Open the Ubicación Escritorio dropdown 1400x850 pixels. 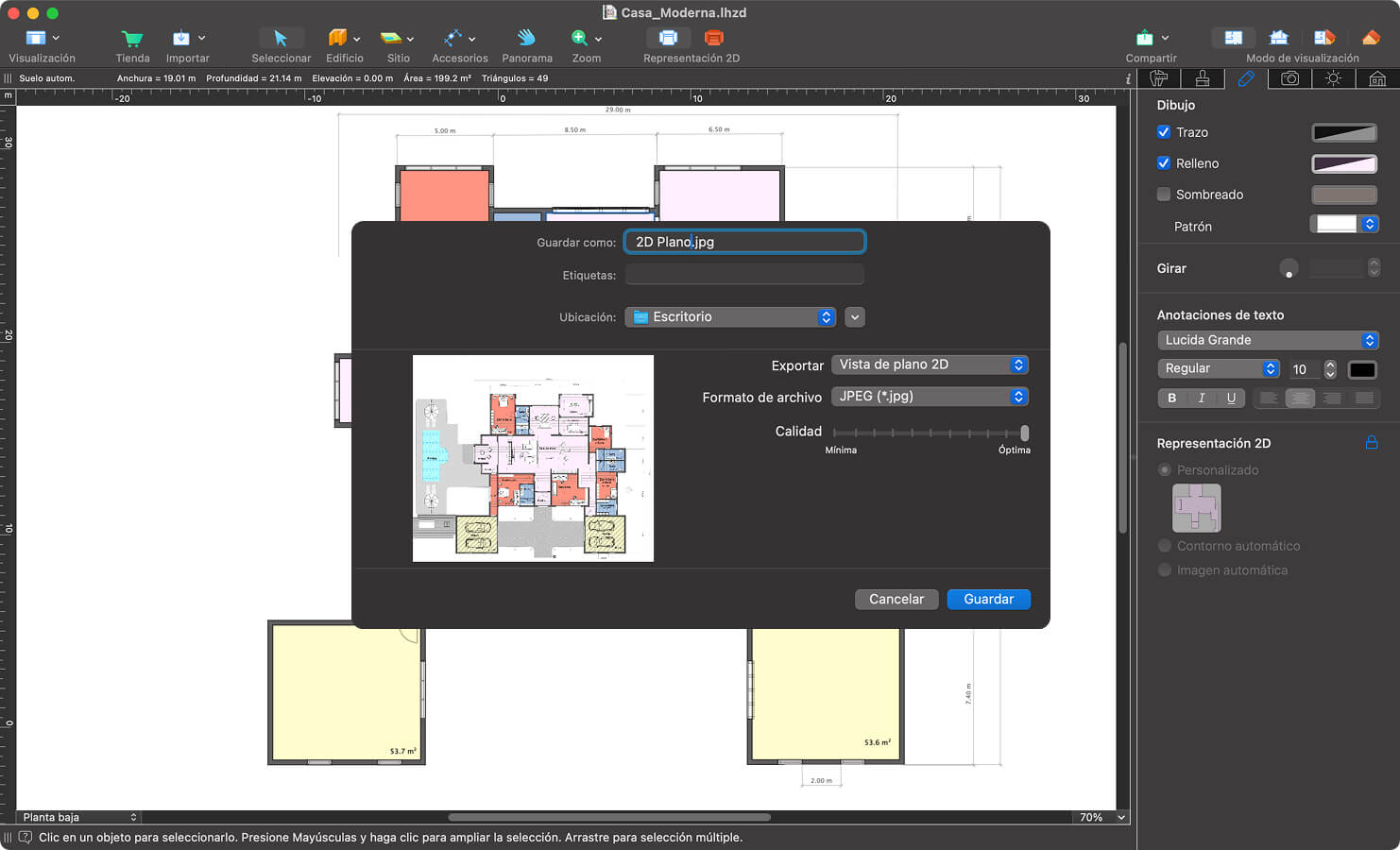730,317
